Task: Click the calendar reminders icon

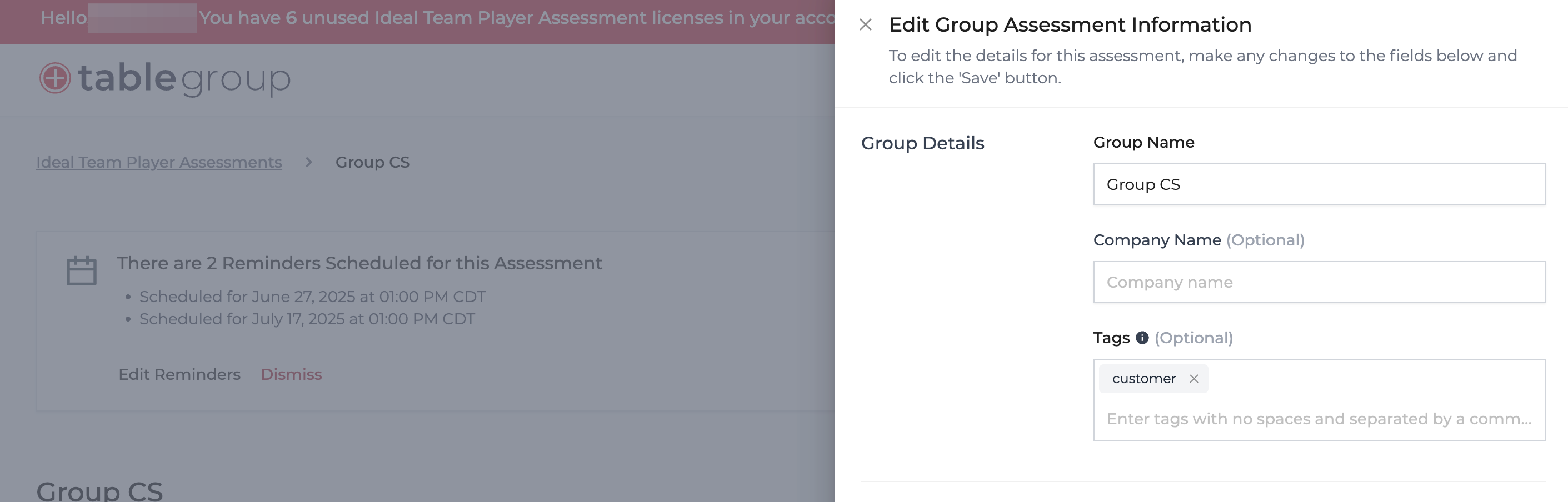Action: [x=82, y=271]
